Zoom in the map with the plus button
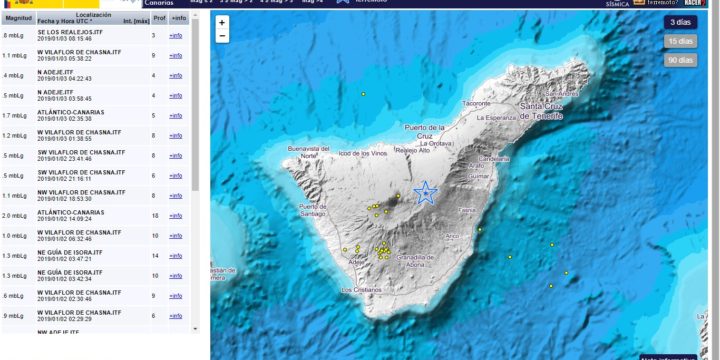 pos(222,22)
